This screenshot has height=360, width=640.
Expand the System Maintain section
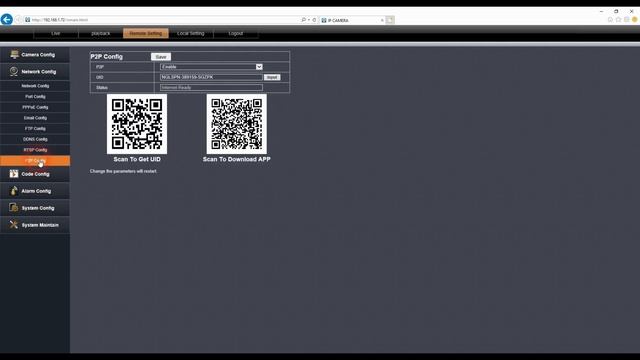pyautogui.click(x=35, y=225)
